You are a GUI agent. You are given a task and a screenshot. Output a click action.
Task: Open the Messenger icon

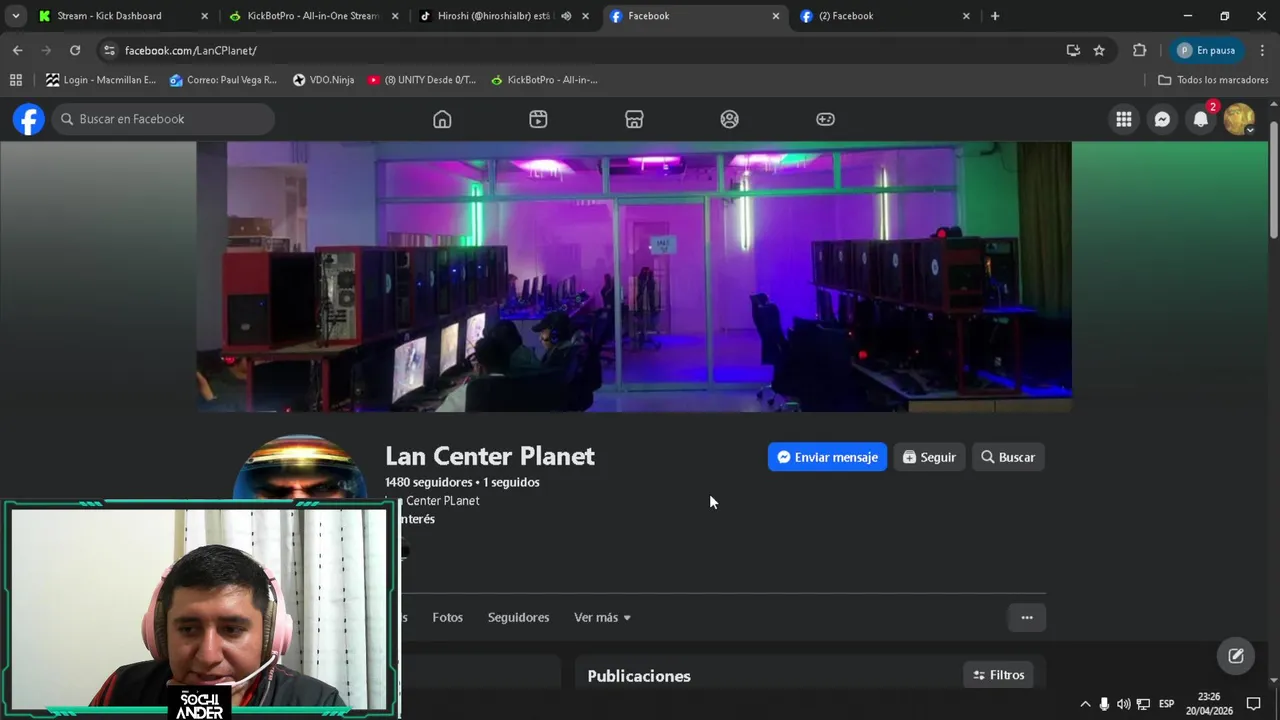1162,119
